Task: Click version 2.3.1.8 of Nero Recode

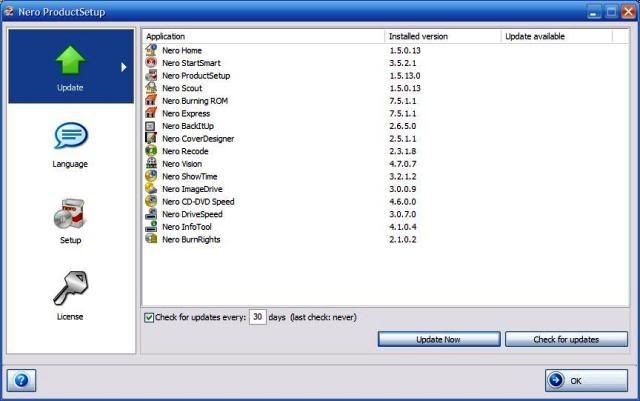Action: point(402,151)
